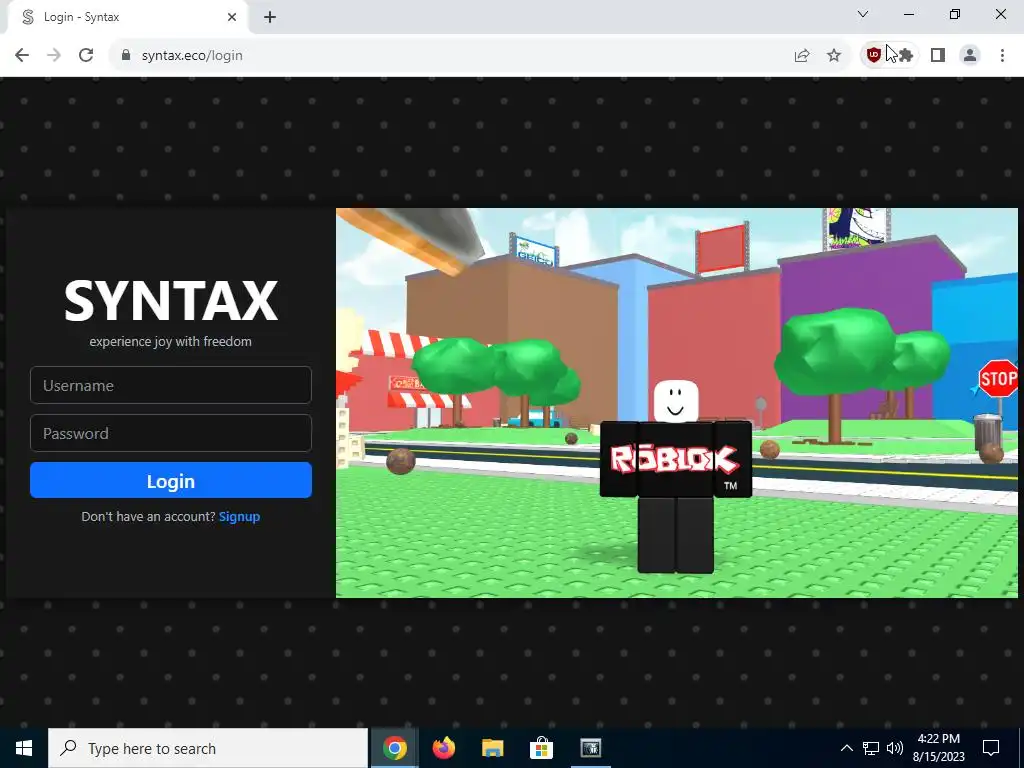Open volume control tray icon

tap(895, 748)
